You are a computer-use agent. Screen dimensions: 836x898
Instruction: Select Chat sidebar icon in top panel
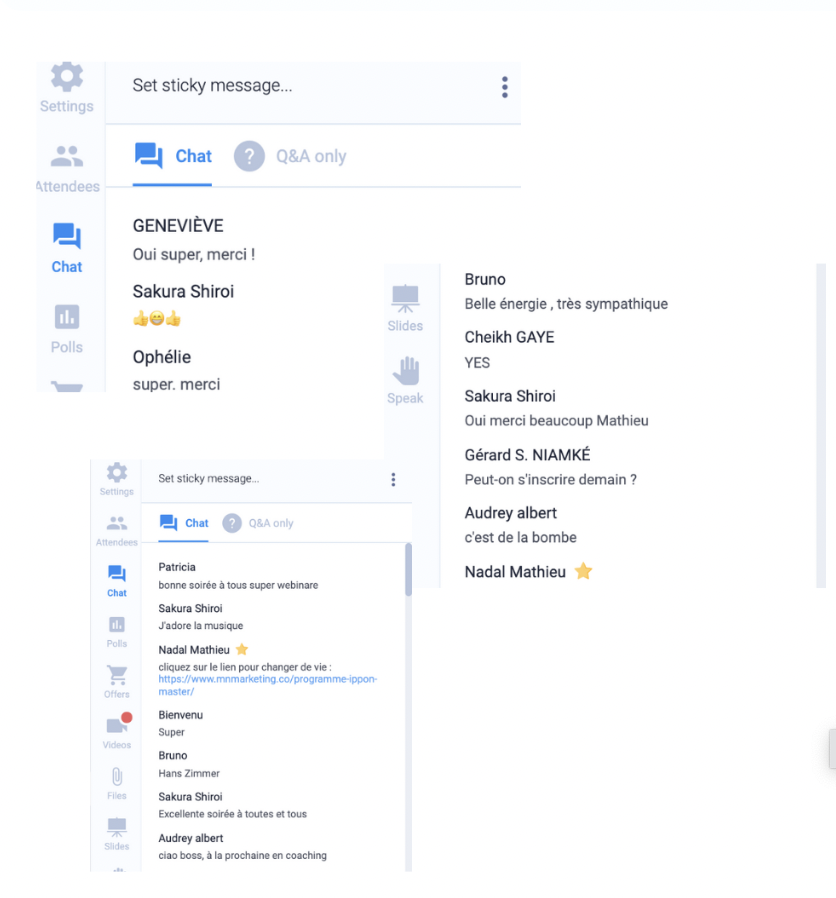pos(67,235)
